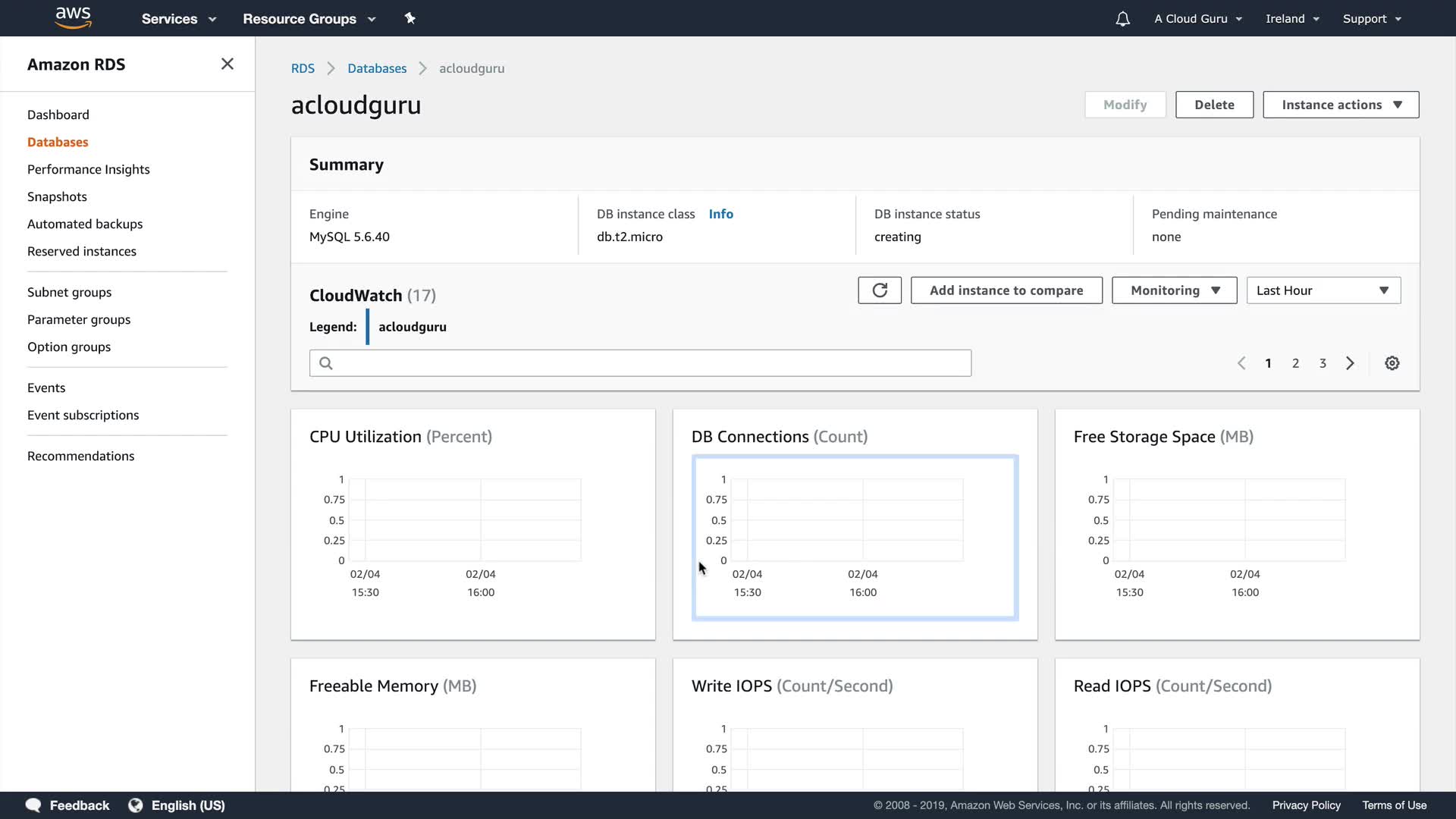
Task: Click Add instance to compare button
Action: (x=1006, y=290)
